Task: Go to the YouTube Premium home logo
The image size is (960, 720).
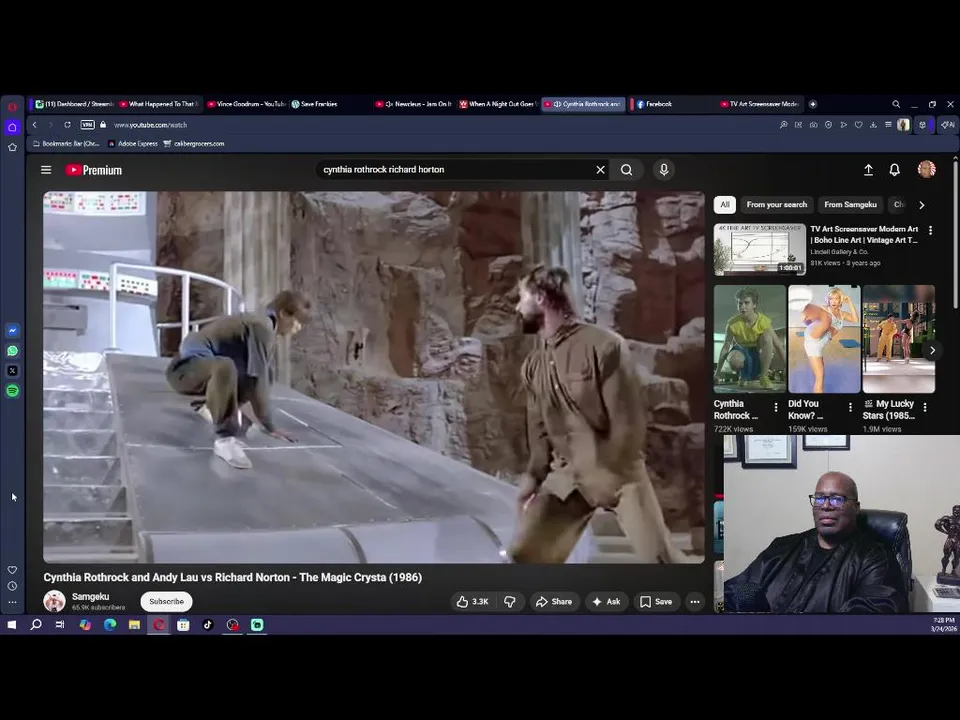Action: (94, 170)
